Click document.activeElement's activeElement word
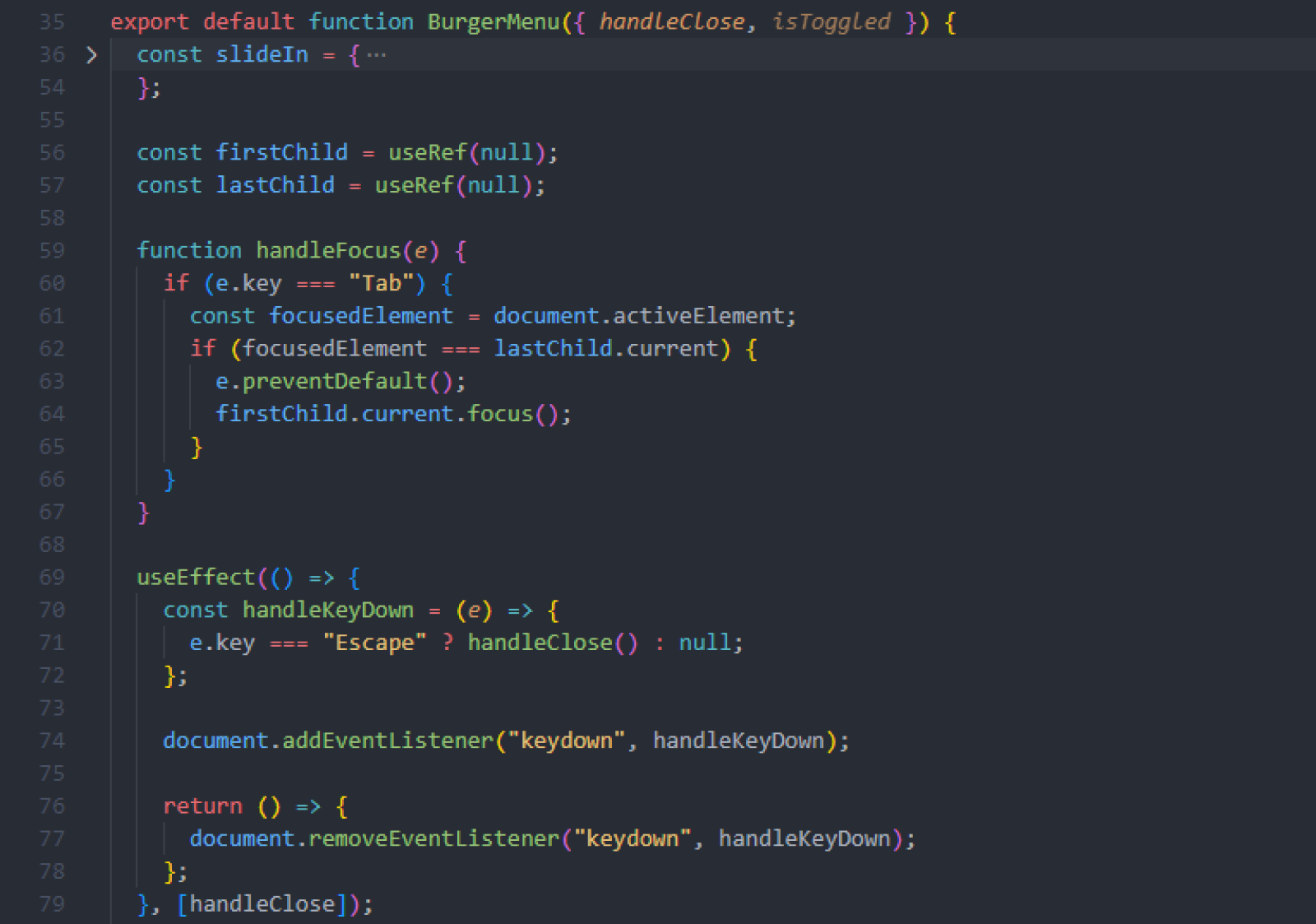The height and width of the screenshot is (924, 1316). tap(699, 316)
